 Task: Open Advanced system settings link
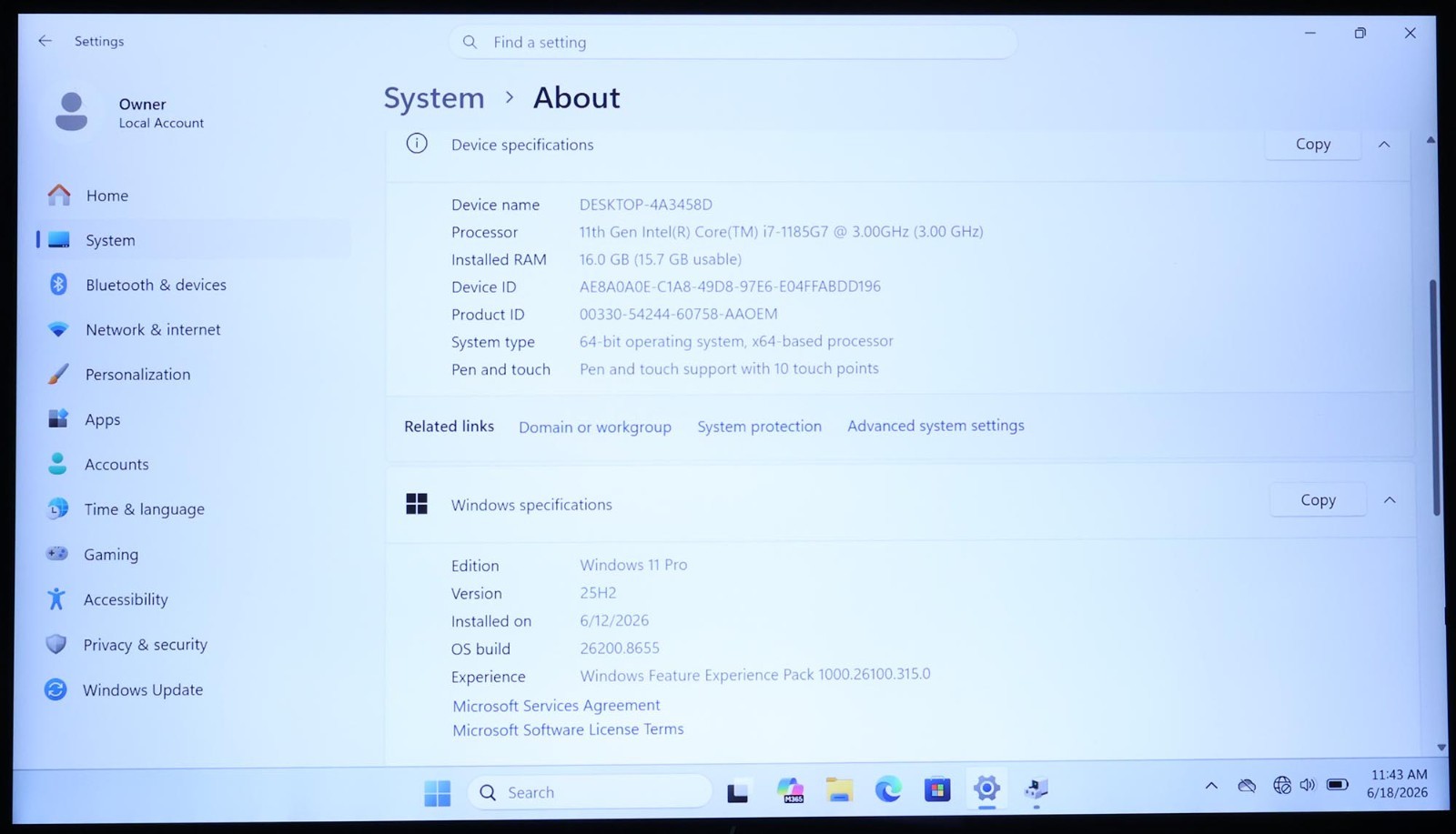coord(935,425)
